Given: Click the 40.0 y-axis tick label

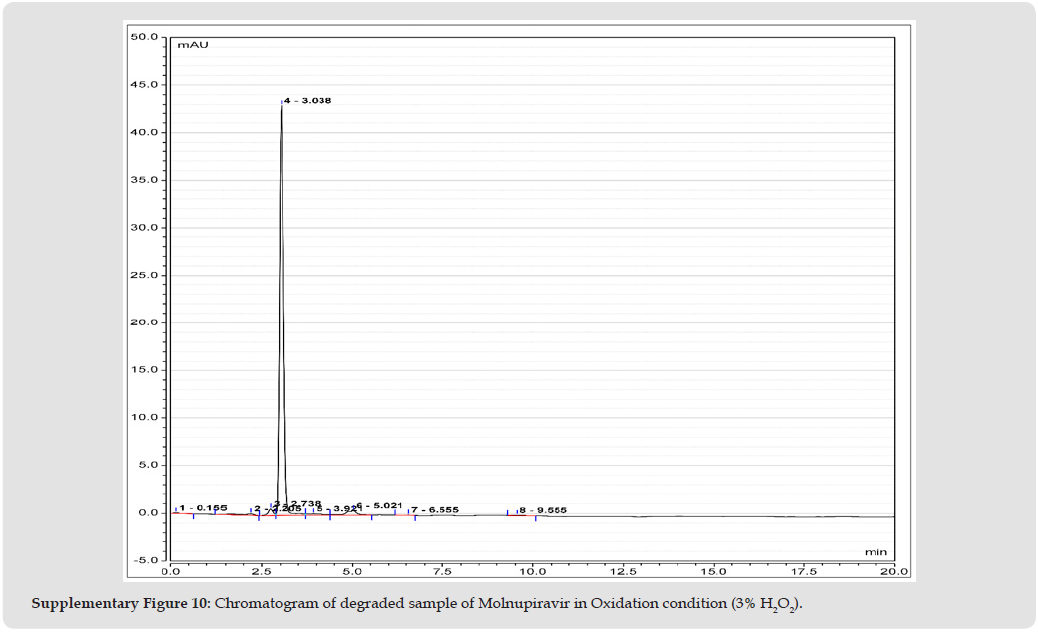Looking at the screenshot, I should [x=145, y=132].
